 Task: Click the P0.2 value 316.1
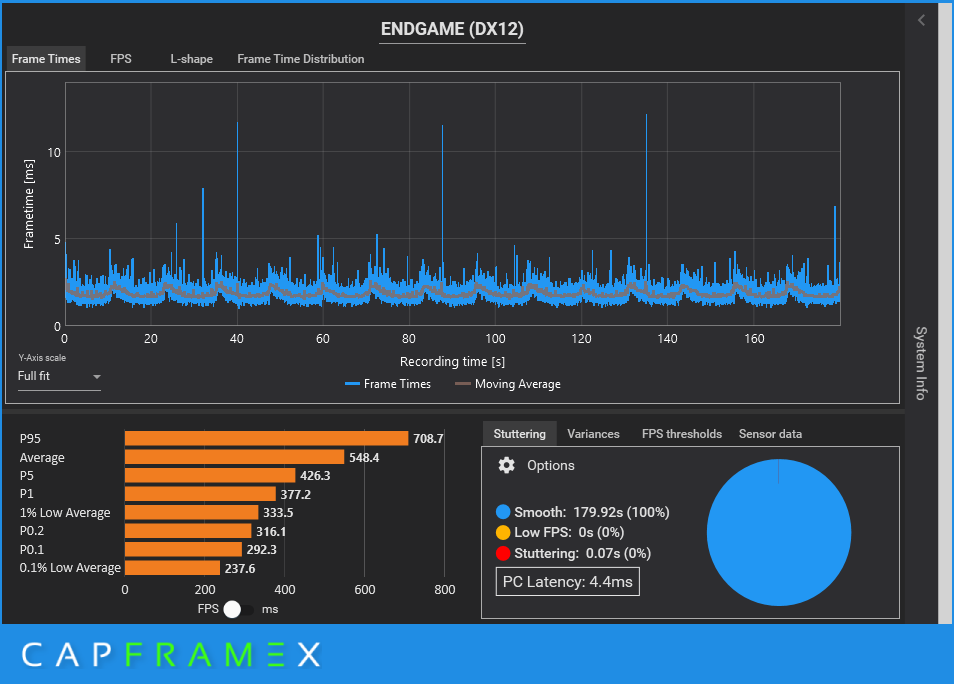click(x=271, y=531)
